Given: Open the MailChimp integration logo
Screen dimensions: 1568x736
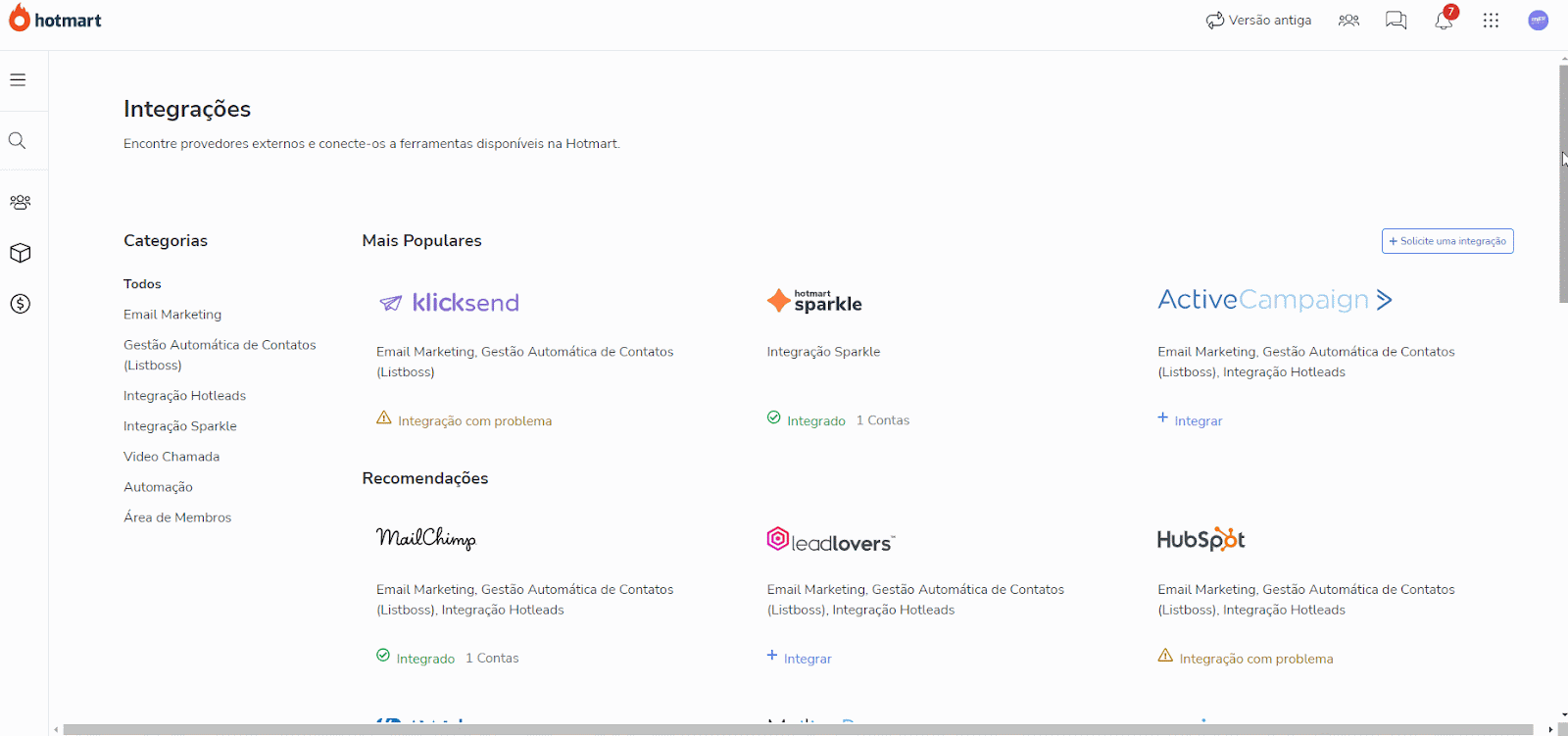Looking at the screenshot, I should click(x=426, y=538).
